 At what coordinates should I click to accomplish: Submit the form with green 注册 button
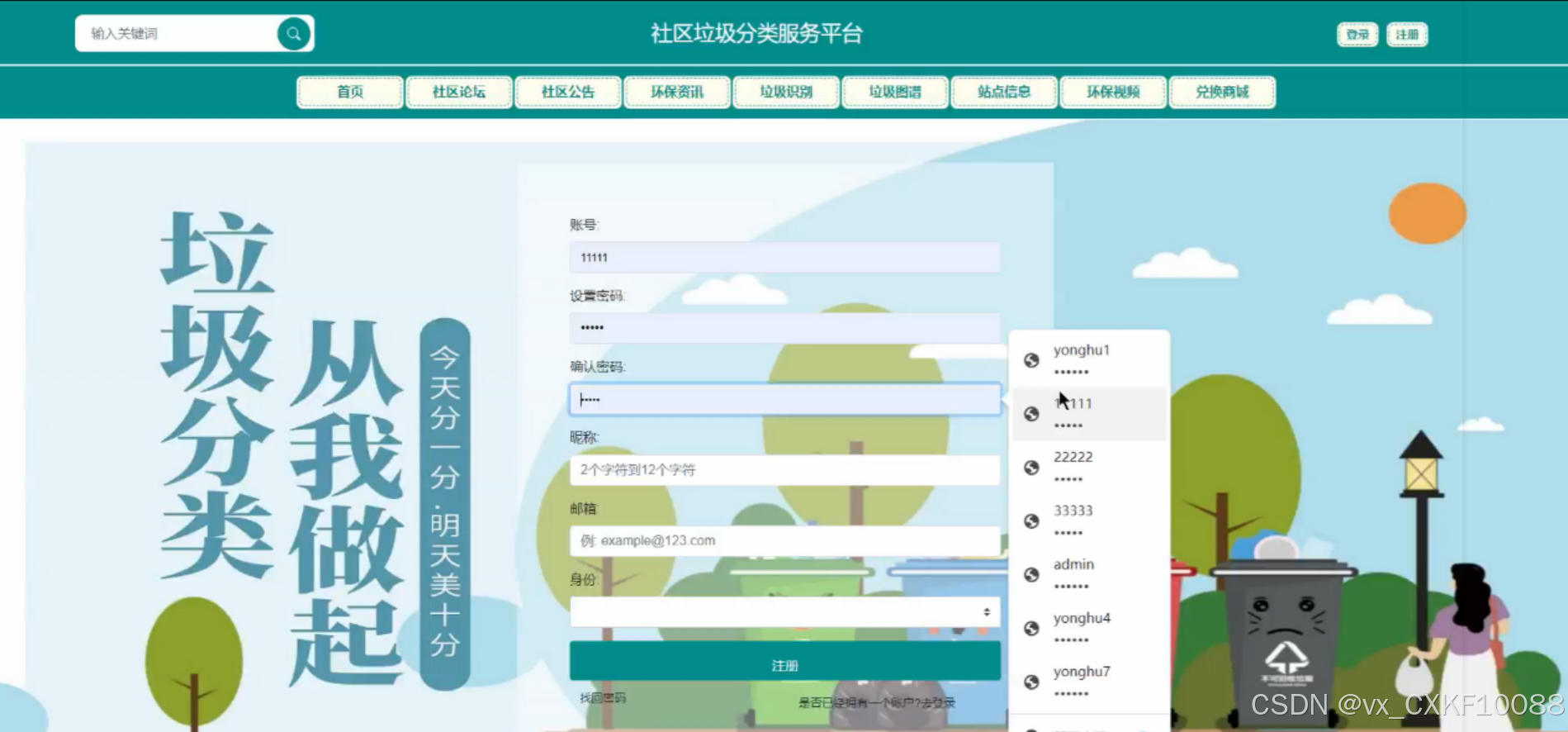(784, 661)
